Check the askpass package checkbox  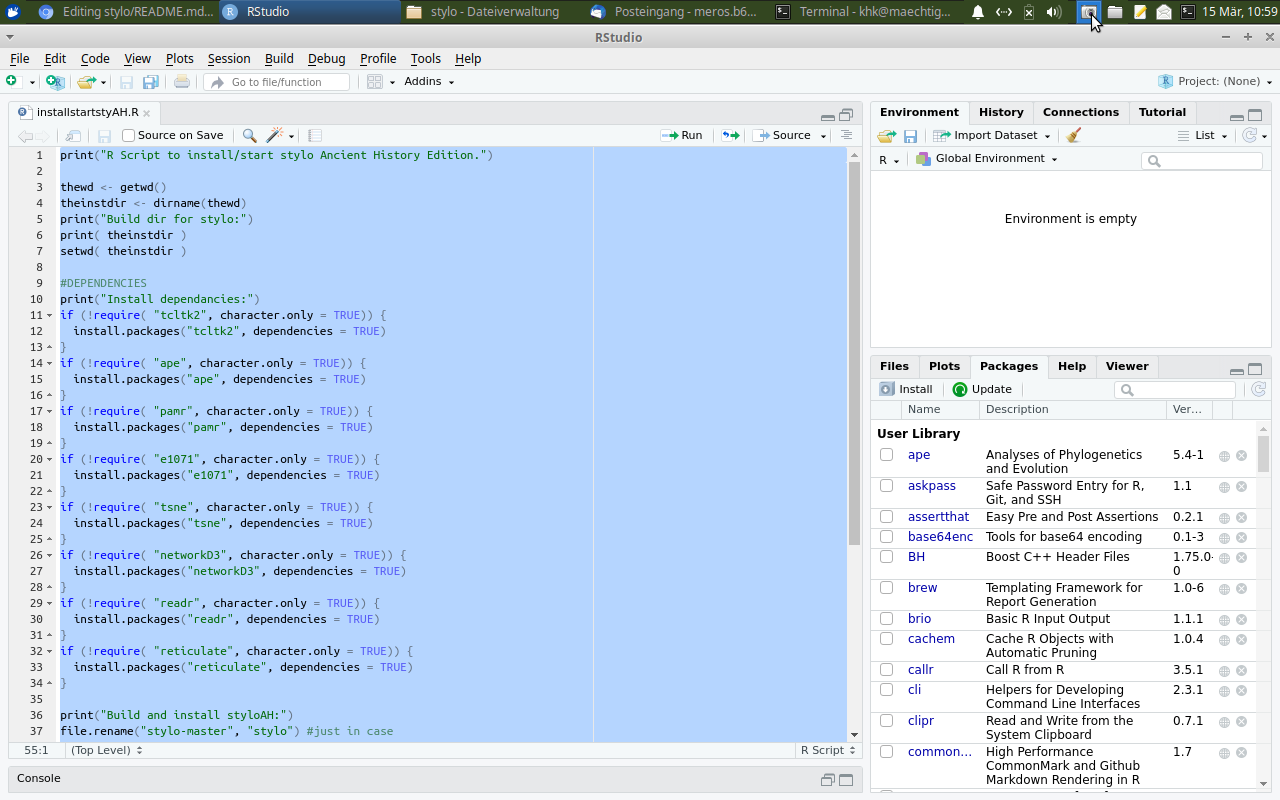(886, 486)
